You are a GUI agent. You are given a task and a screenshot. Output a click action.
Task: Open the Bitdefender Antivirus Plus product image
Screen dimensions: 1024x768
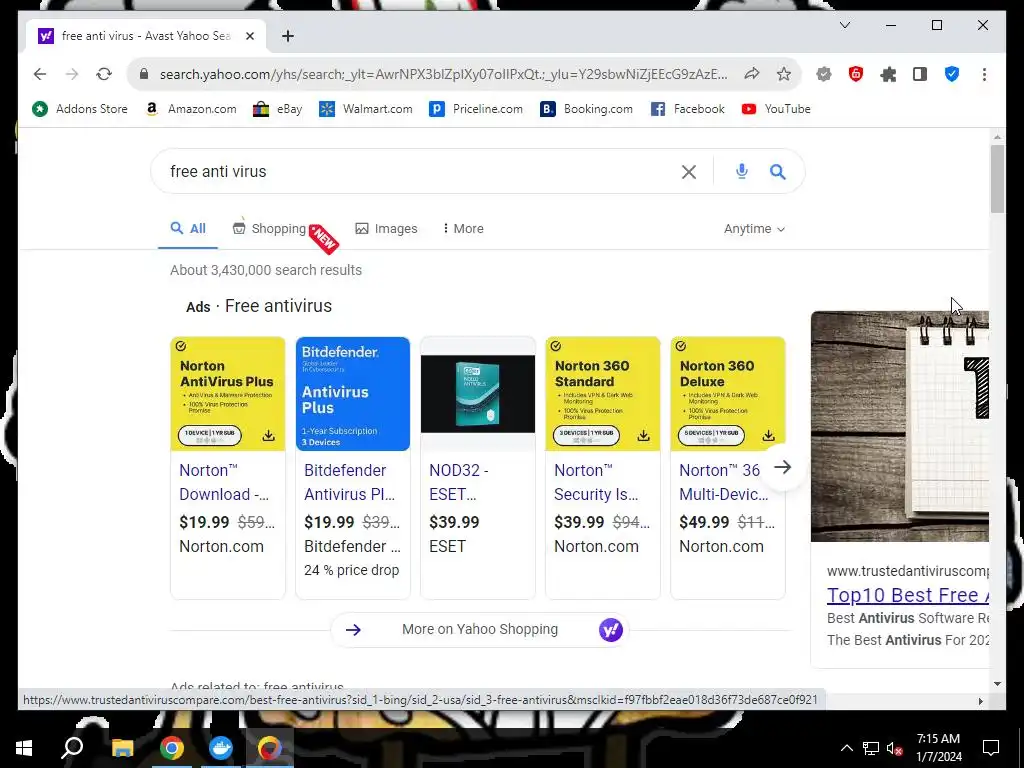(x=353, y=394)
